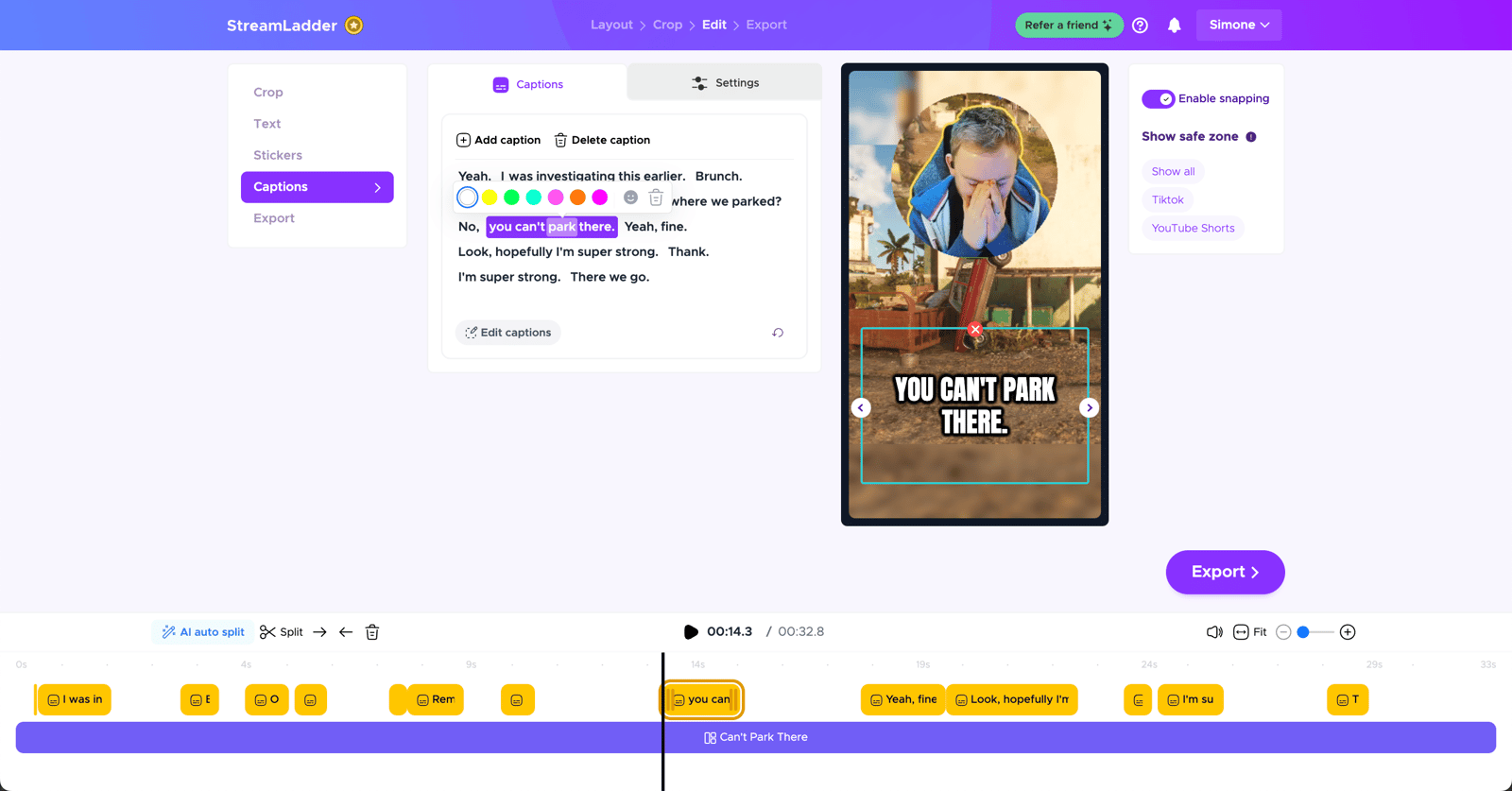The width and height of the screenshot is (1512, 791).
Task: Go to the Layout step
Action: 611,25
